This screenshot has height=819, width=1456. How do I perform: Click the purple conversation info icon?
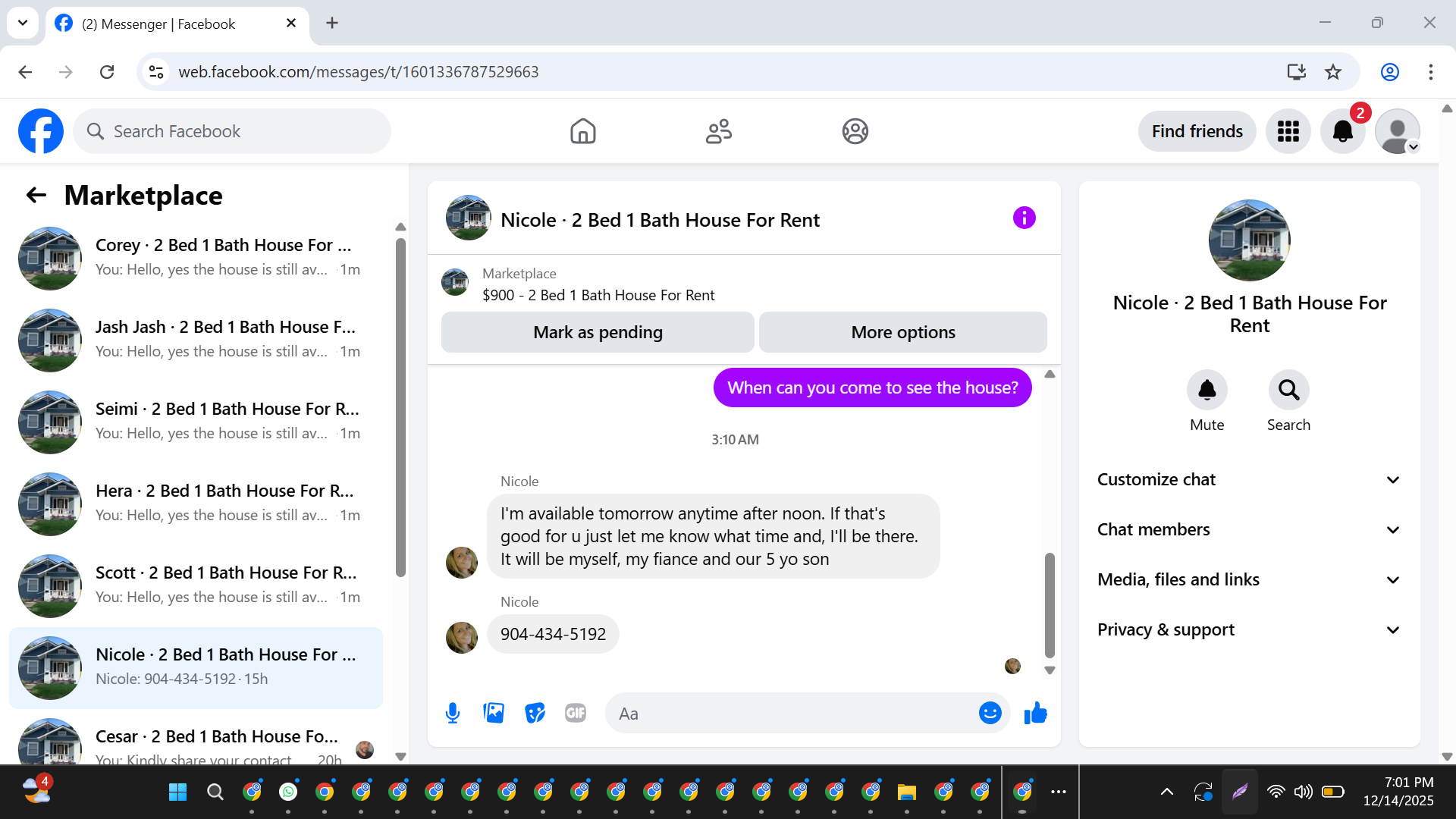pos(1024,218)
